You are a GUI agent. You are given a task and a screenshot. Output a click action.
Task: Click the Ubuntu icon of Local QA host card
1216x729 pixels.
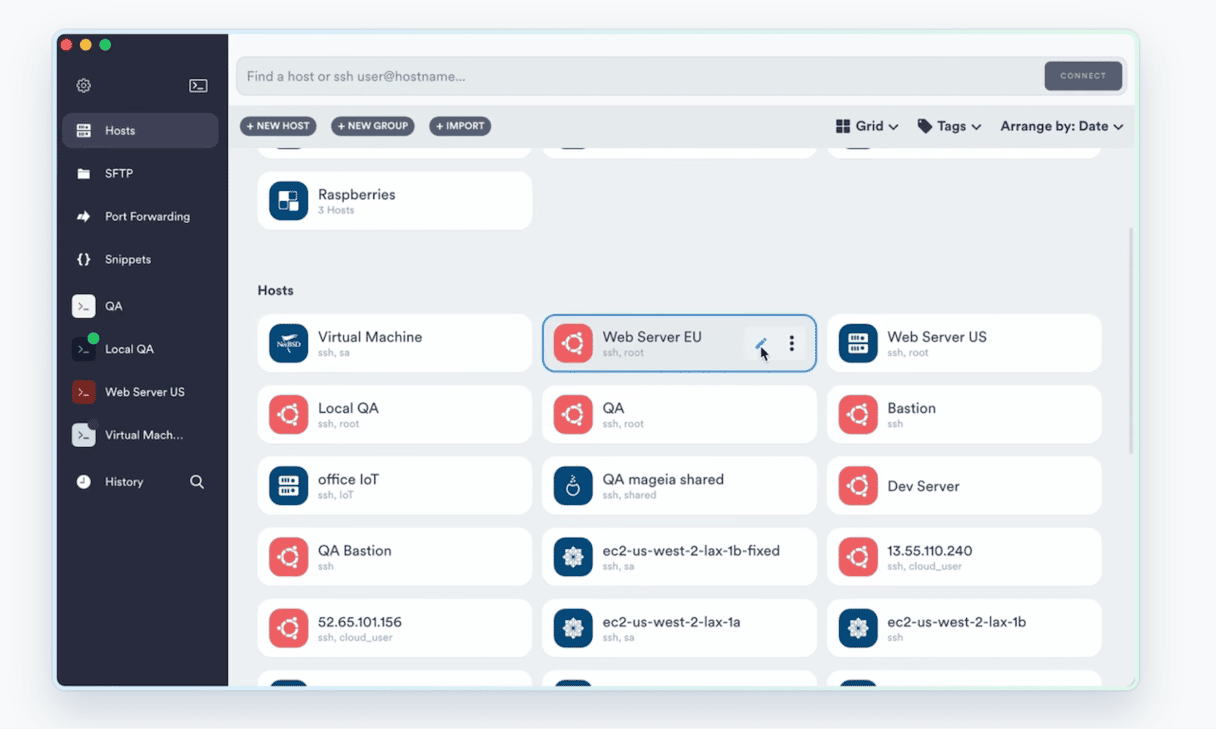click(289, 414)
